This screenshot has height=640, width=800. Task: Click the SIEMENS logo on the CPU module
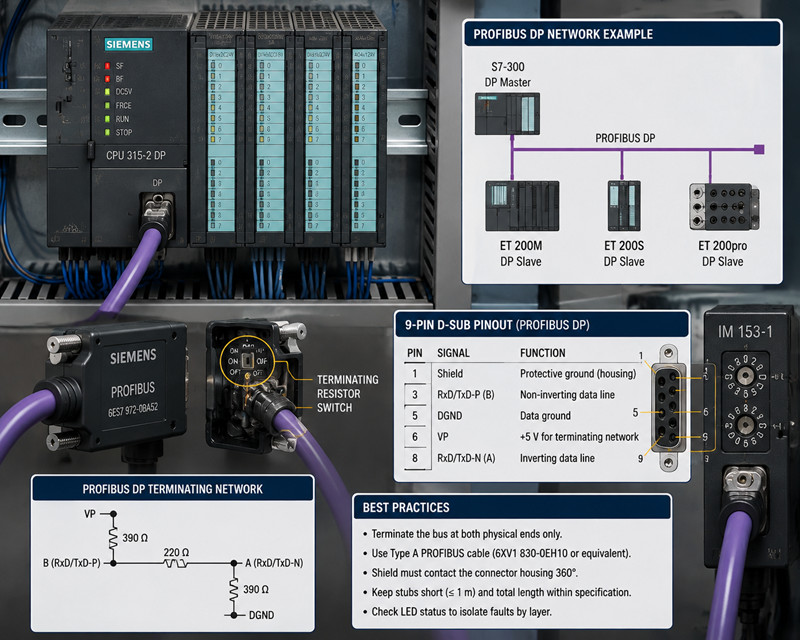click(x=129, y=44)
